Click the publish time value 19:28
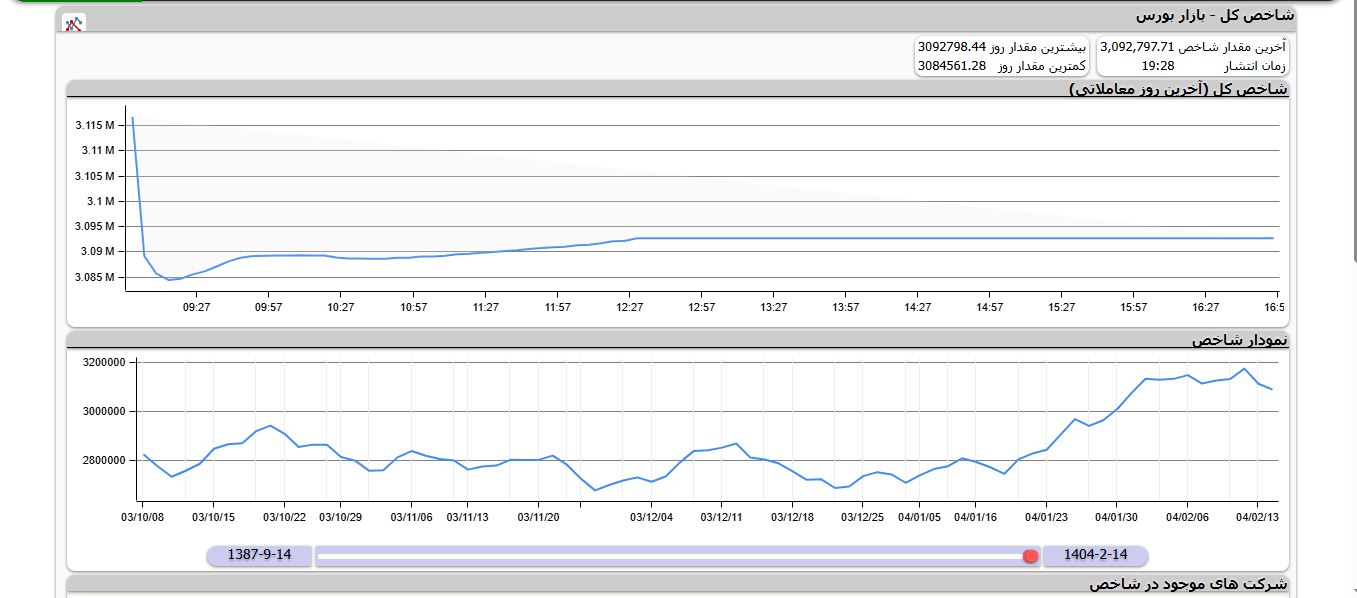 1158,66
